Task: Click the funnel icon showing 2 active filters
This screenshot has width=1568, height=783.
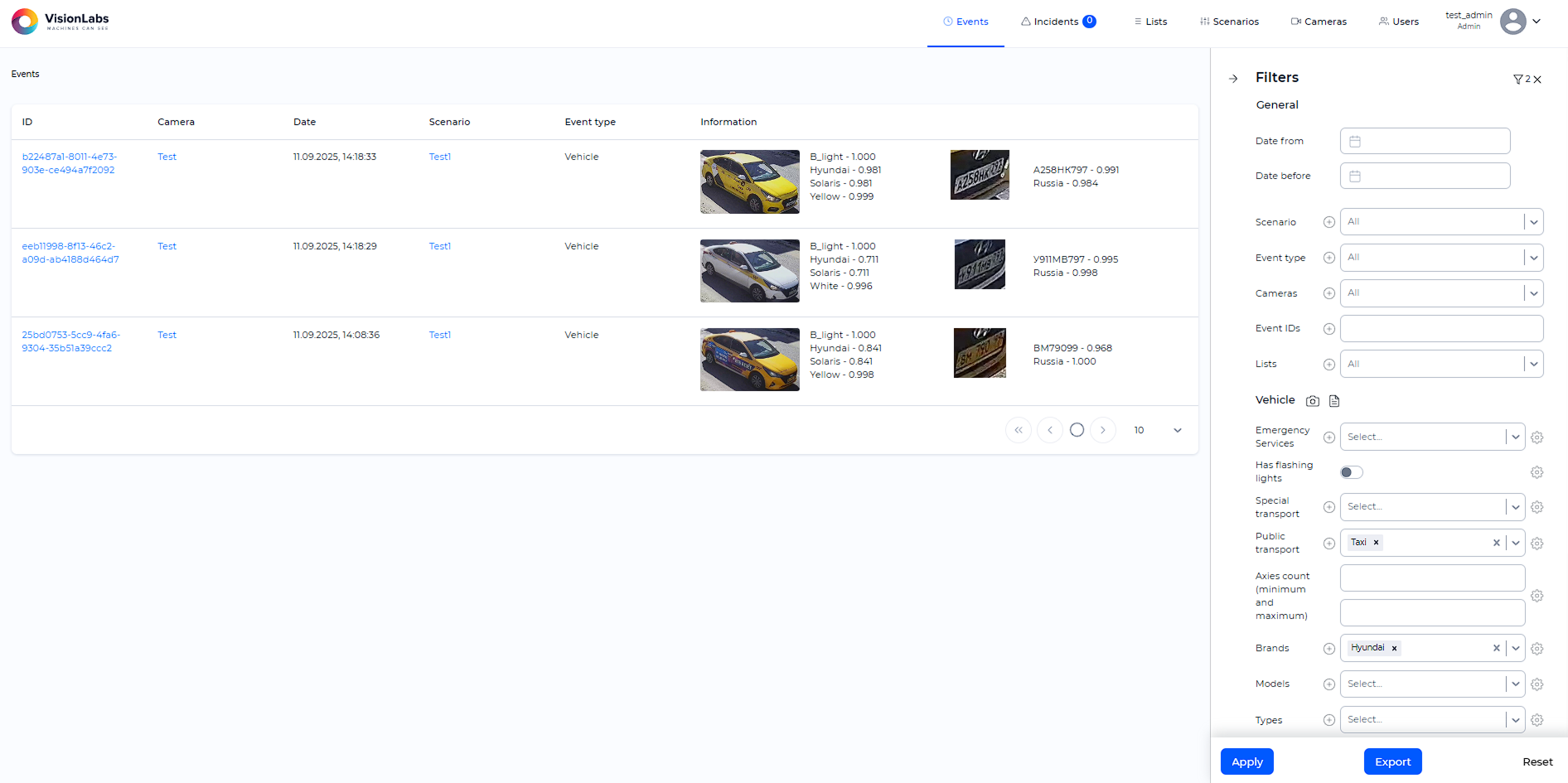Action: click(1518, 79)
